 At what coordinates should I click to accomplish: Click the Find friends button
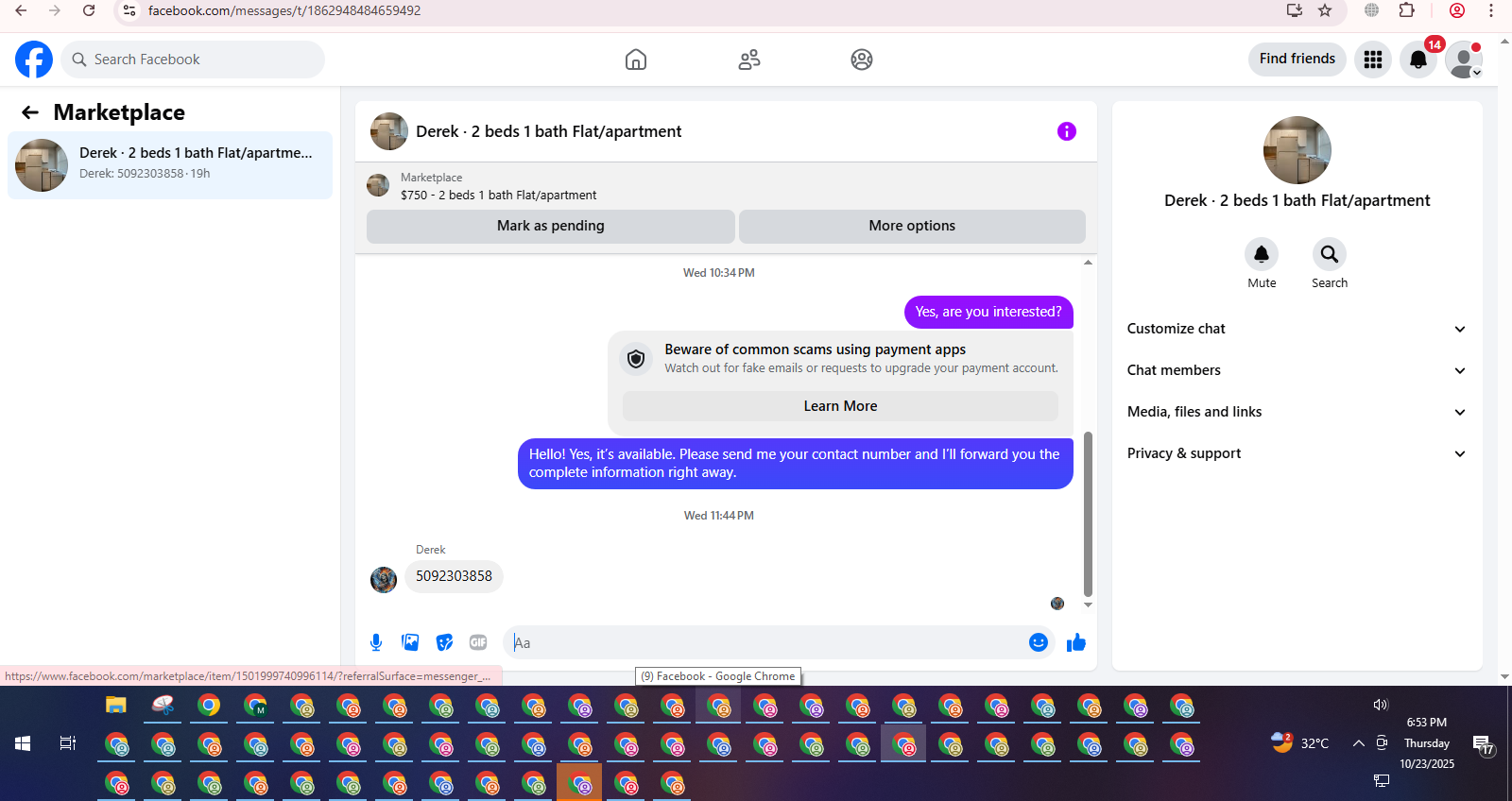(x=1297, y=59)
